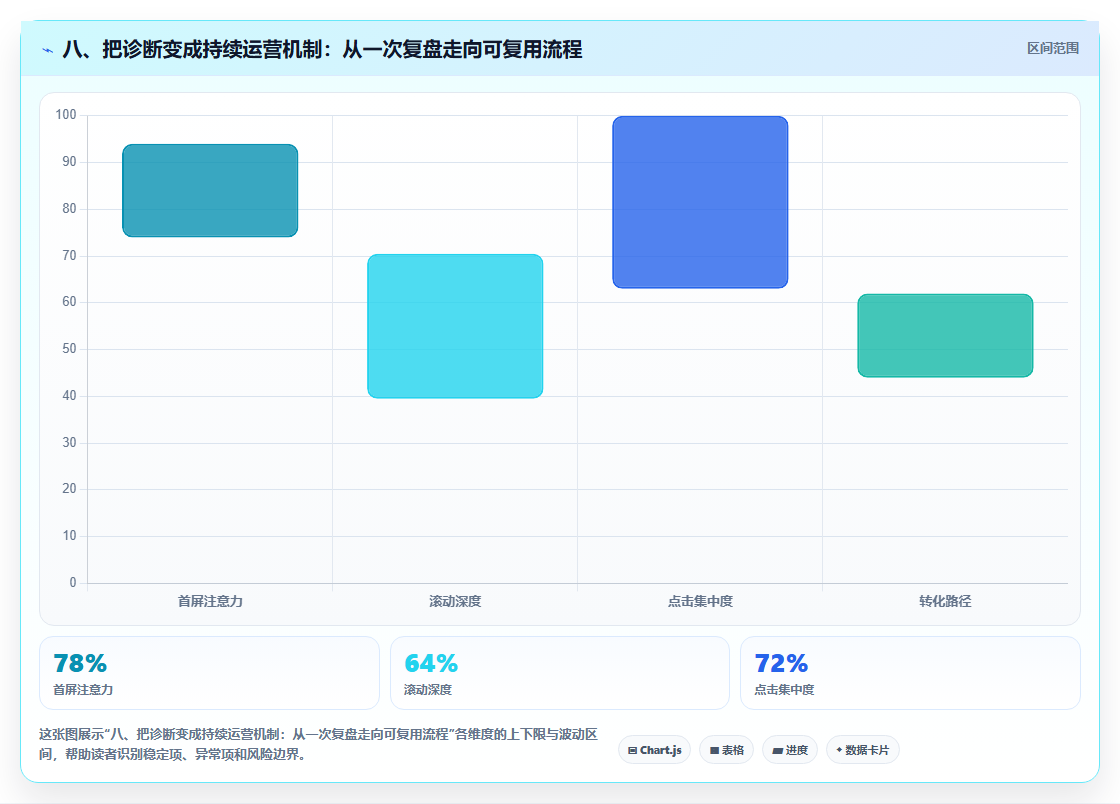1120x804 pixels.
Task: Click the 数据卡片 tag chip
Action: click(x=863, y=750)
